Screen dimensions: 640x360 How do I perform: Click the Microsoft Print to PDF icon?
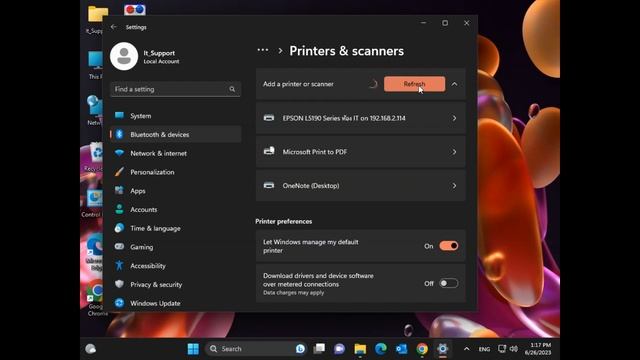pyautogui.click(x=269, y=151)
